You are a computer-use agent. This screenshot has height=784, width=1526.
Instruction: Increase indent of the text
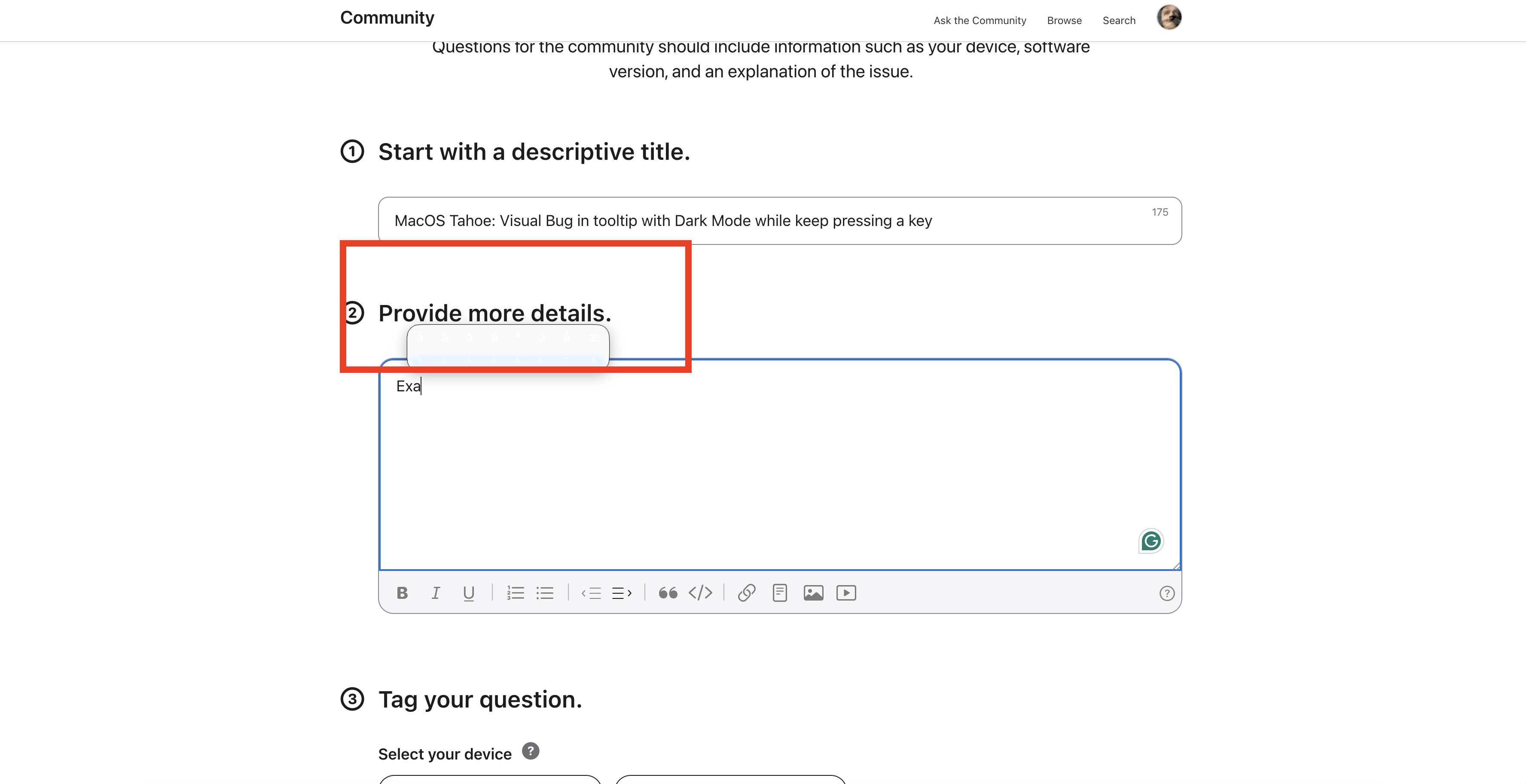pyautogui.click(x=621, y=593)
